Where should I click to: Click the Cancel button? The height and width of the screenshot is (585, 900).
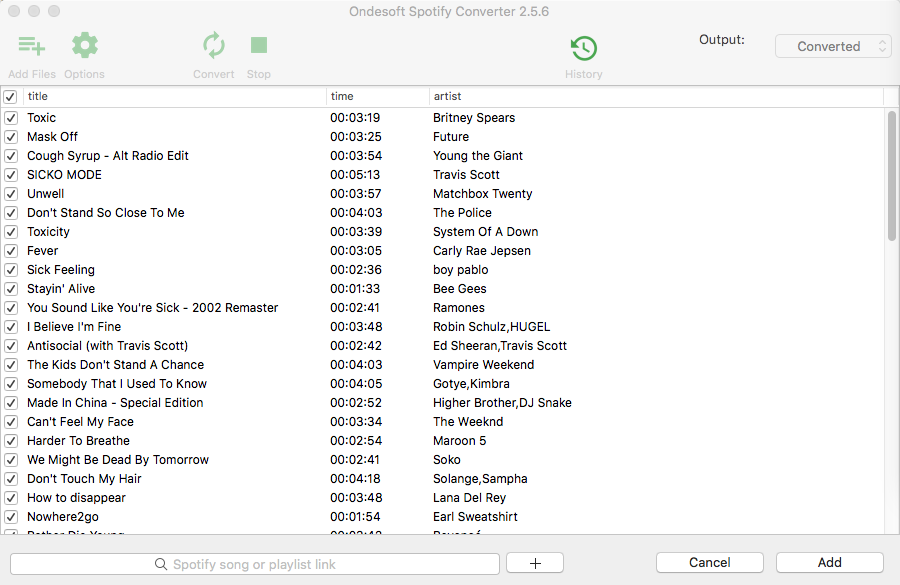pyautogui.click(x=710, y=563)
